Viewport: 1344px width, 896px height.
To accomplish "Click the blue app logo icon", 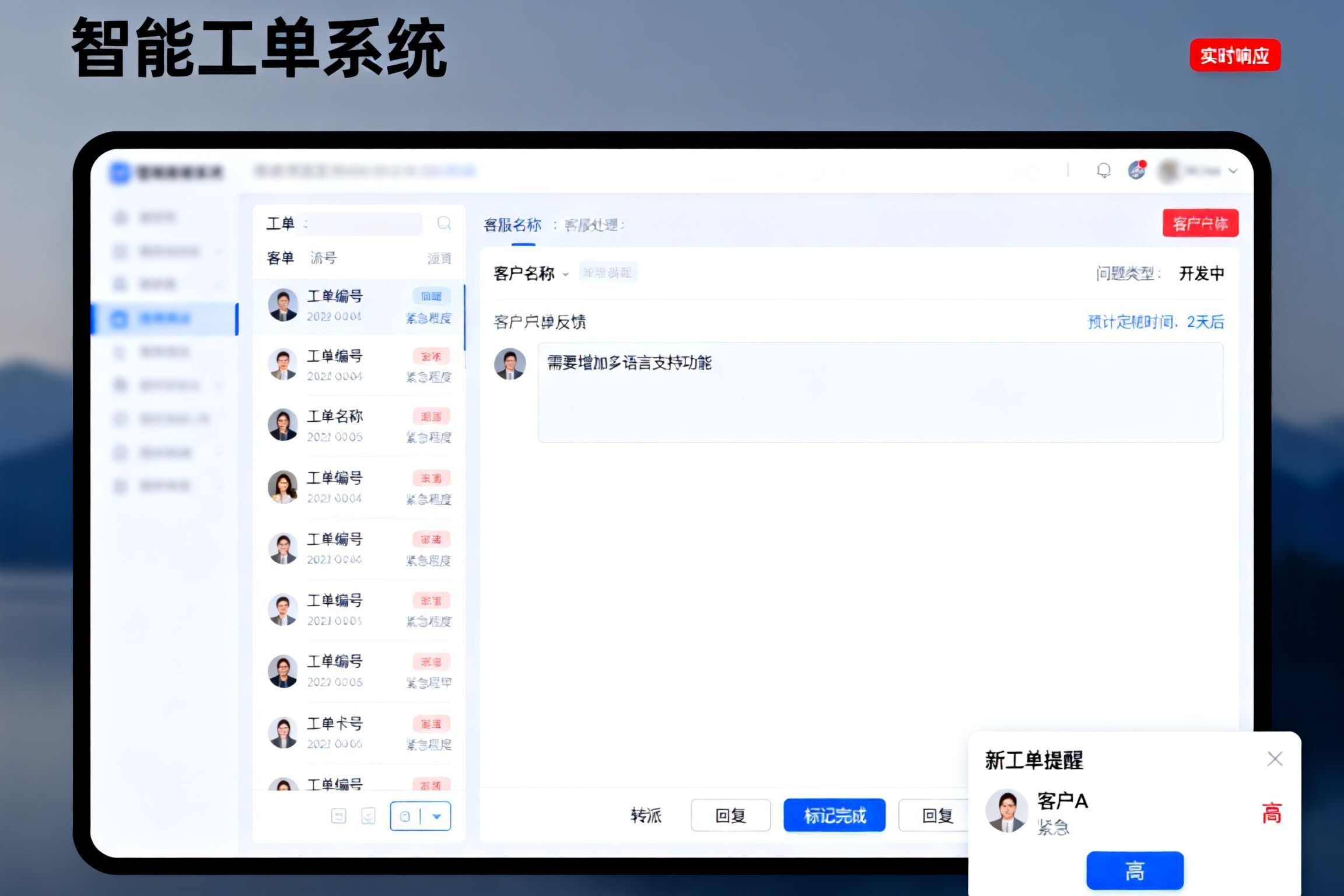I will pos(120,173).
